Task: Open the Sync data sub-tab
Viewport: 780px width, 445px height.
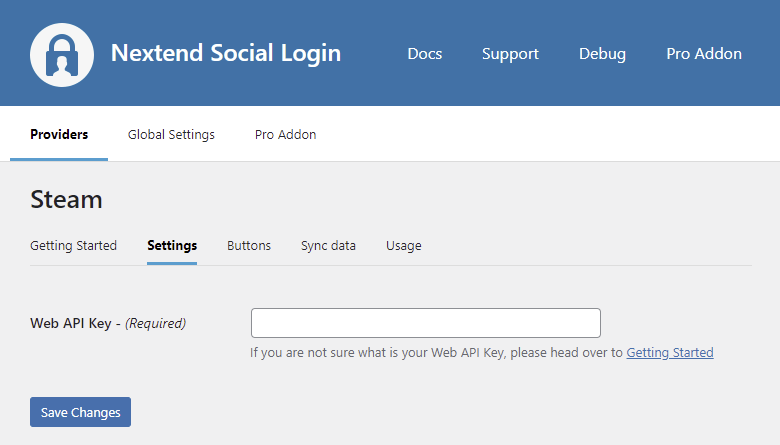Action: pyautogui.click(x=328, y=245)
